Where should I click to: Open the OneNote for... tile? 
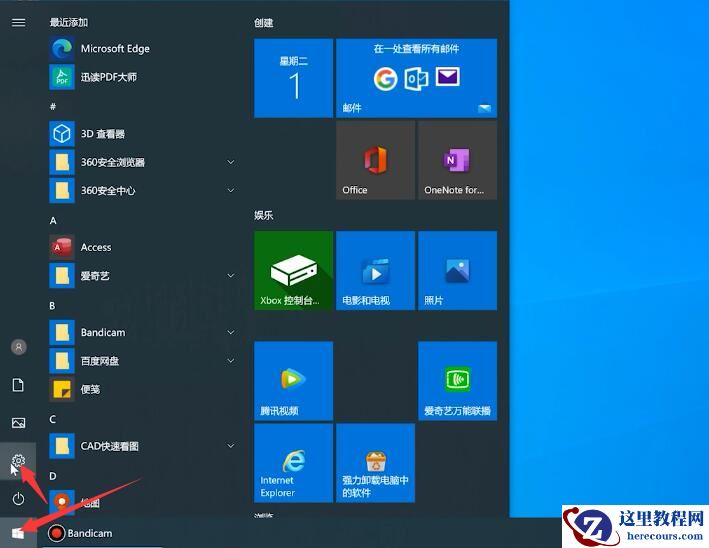click(458, 160)
